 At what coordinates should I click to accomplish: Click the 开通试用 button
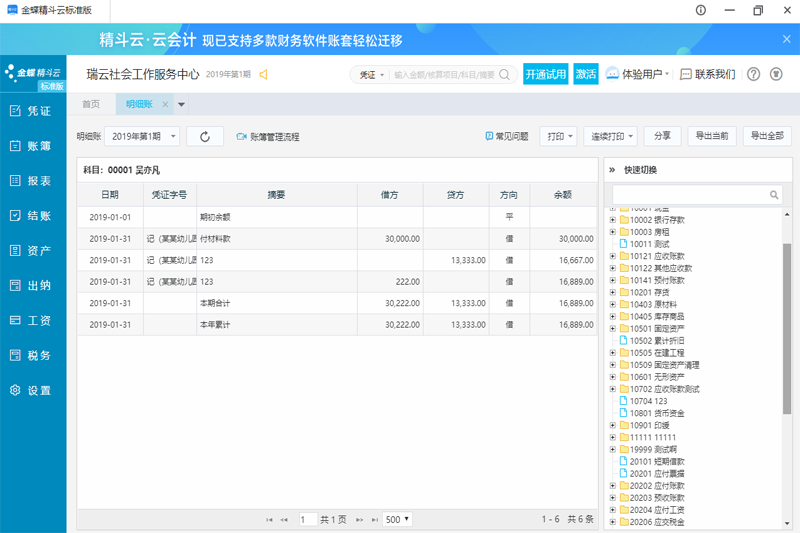pos(545,74)
